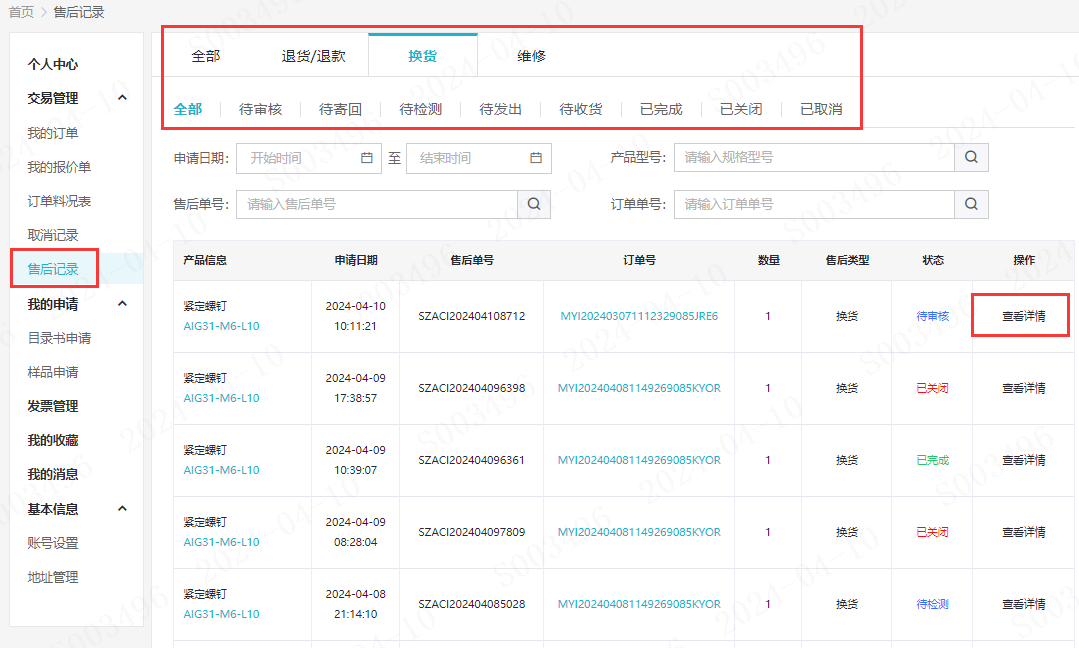
Task: Click the order number search magnifier icon
Action: pyautogui.click(x=970, y=204)
